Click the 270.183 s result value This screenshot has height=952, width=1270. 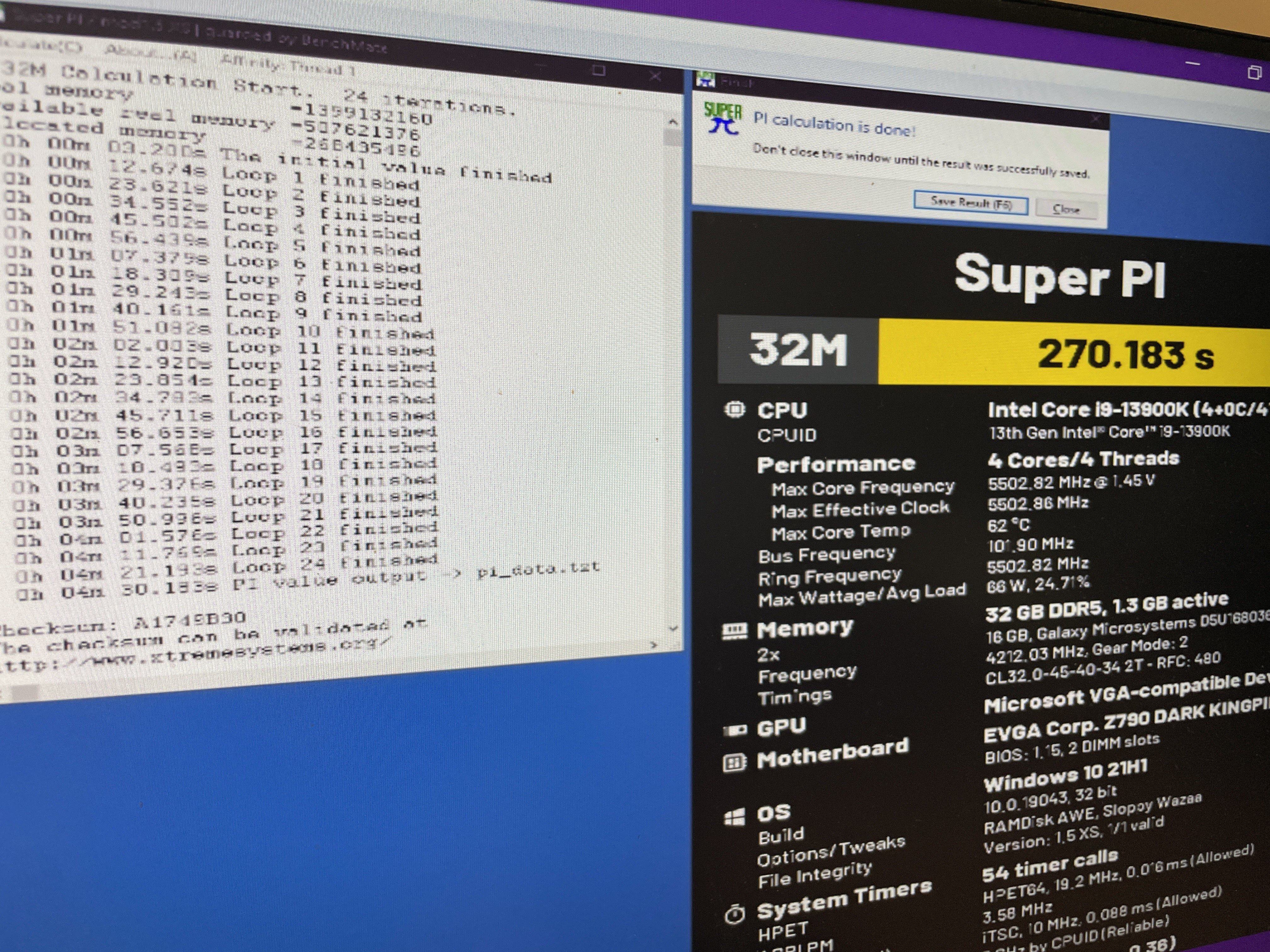(x=1125, y=354)
